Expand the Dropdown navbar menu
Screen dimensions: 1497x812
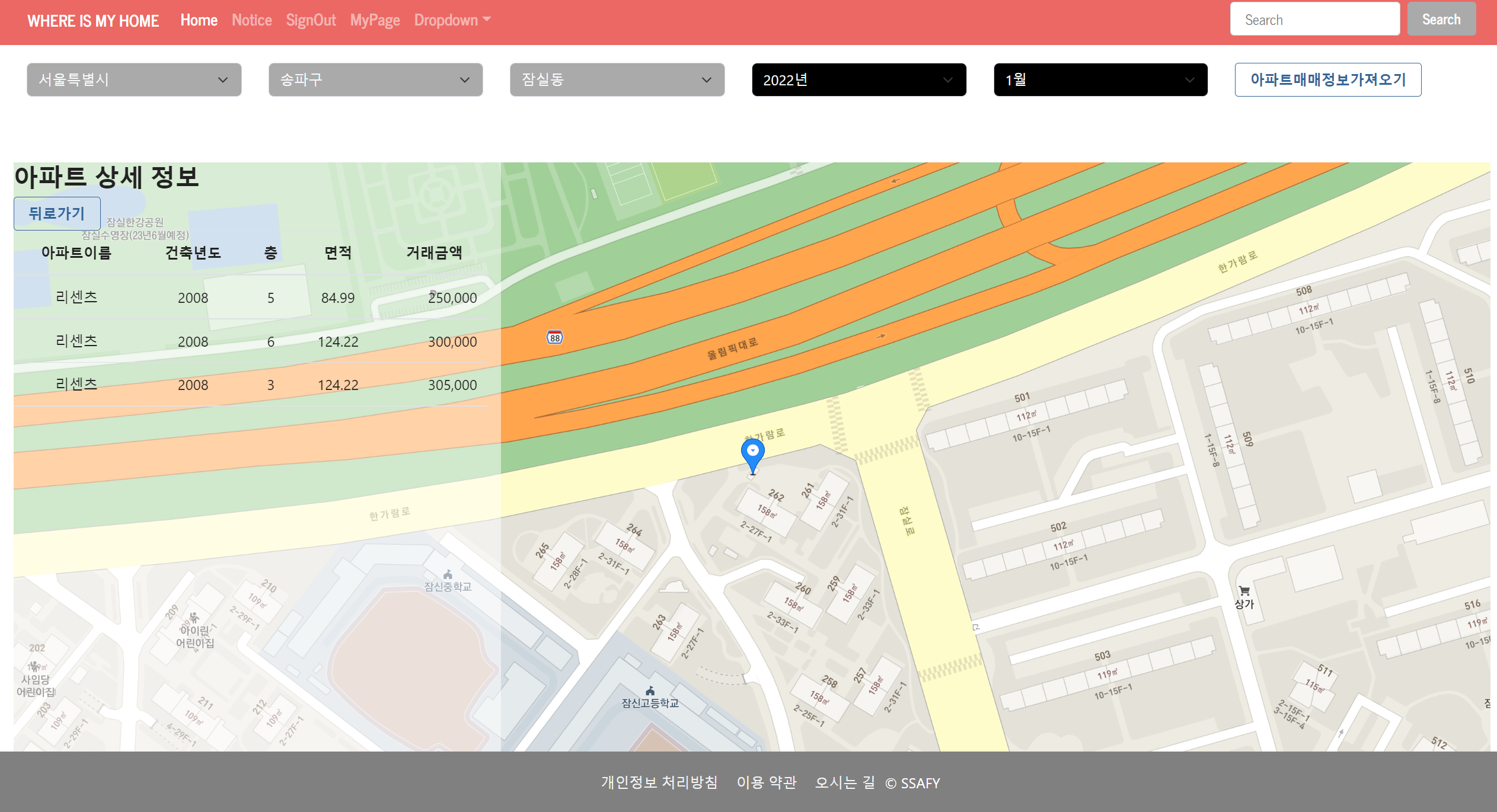point(452,20)
